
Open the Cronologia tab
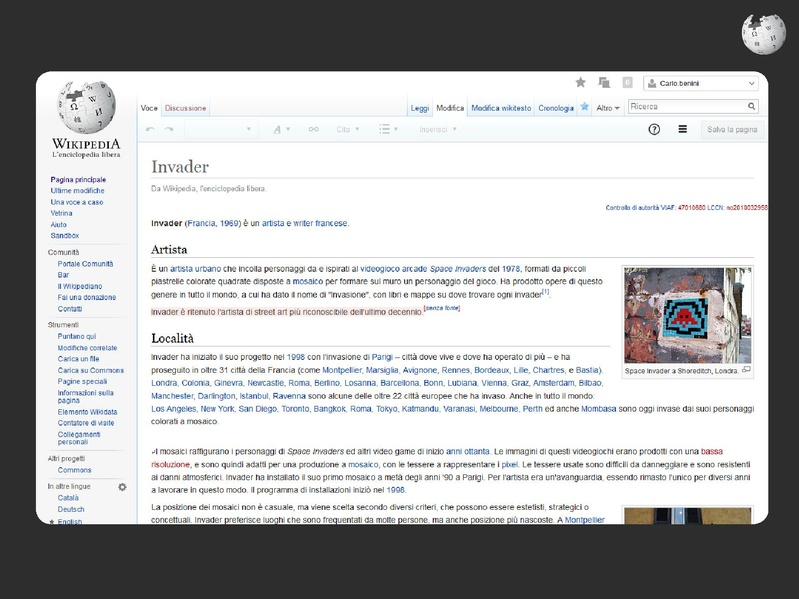(x=556, y=108)
